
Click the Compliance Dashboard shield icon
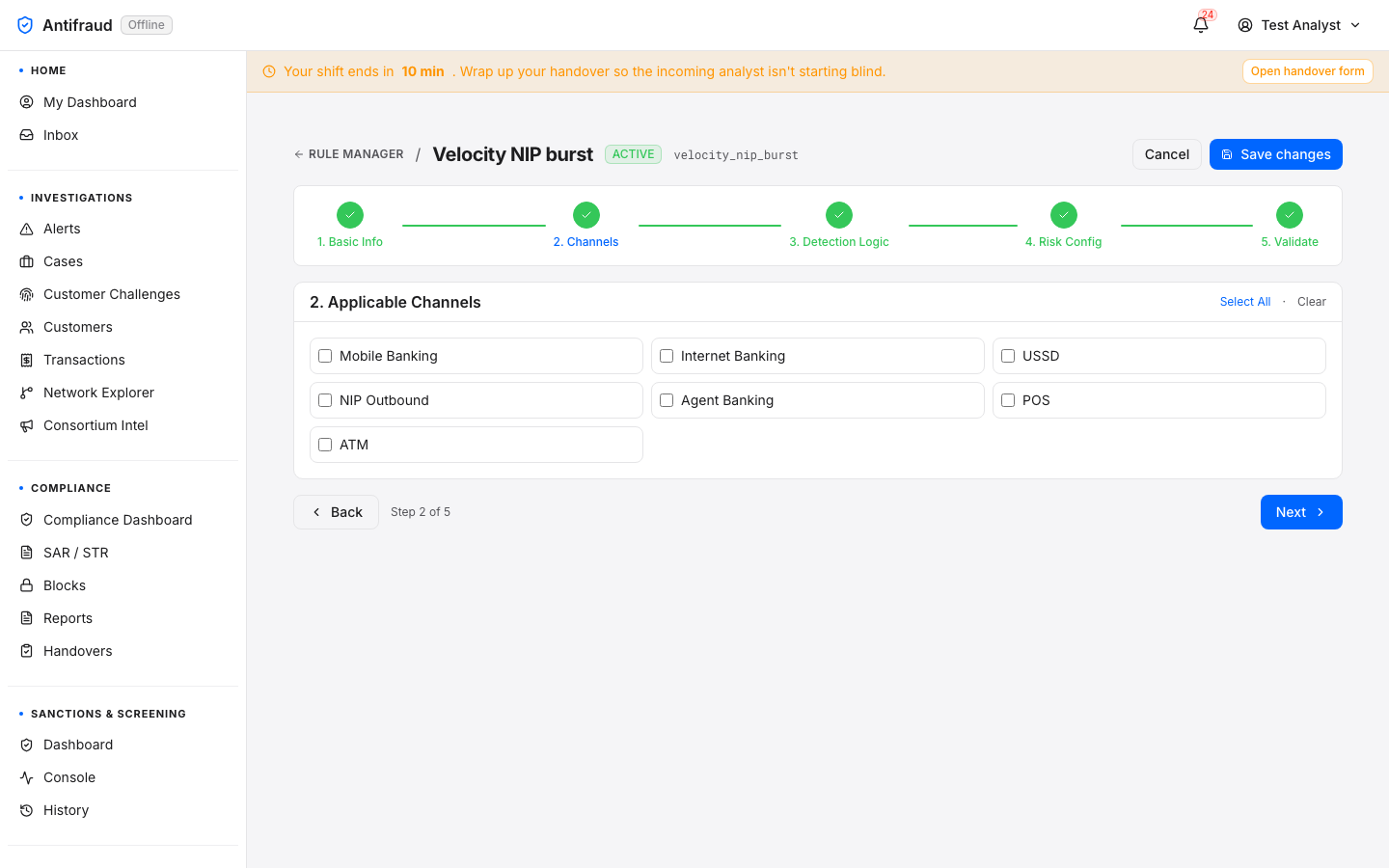(x=27, y=520)
